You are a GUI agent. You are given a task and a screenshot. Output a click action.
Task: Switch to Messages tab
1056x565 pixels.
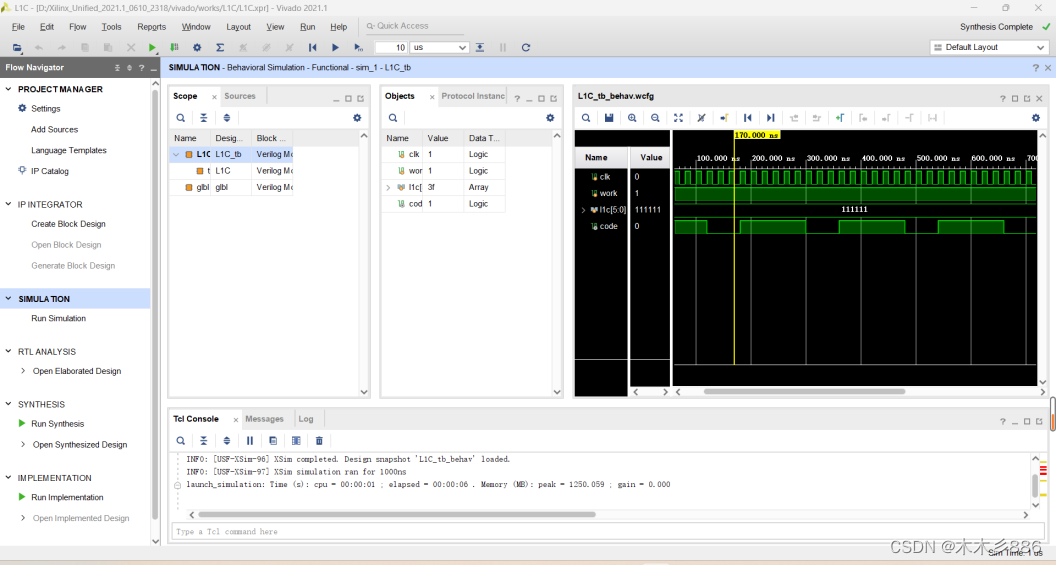pyautogui.click(x=264, y=419)
